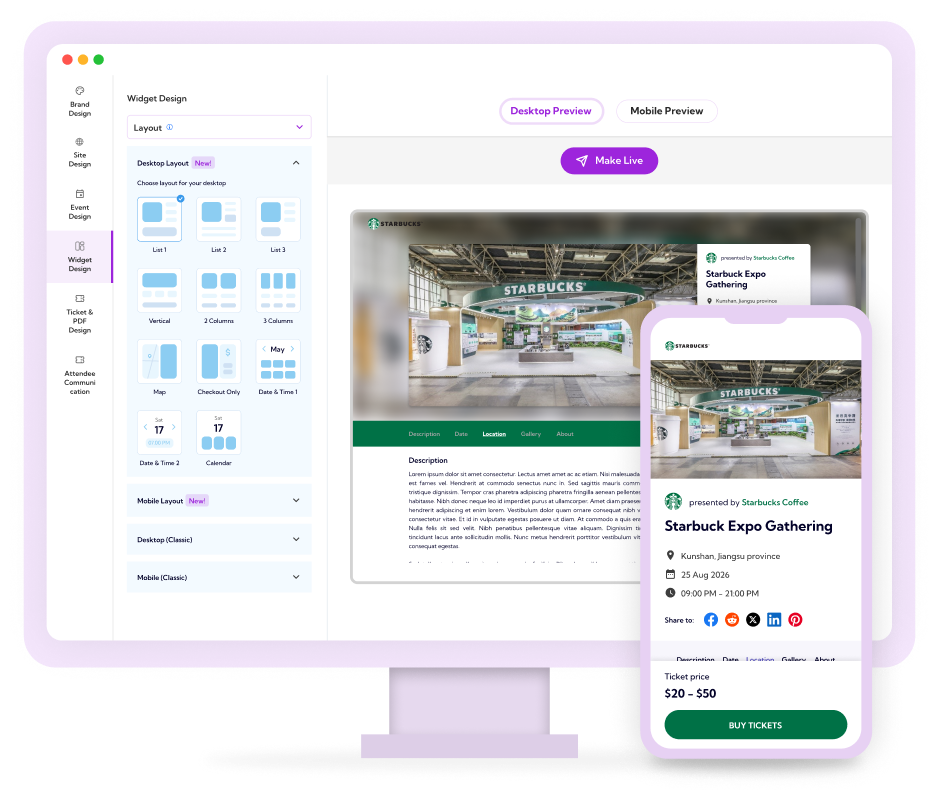Switch to Mobile Preview
Viewport: 939px width, 795px height.
pyautogui.click(x=667, y=111)
